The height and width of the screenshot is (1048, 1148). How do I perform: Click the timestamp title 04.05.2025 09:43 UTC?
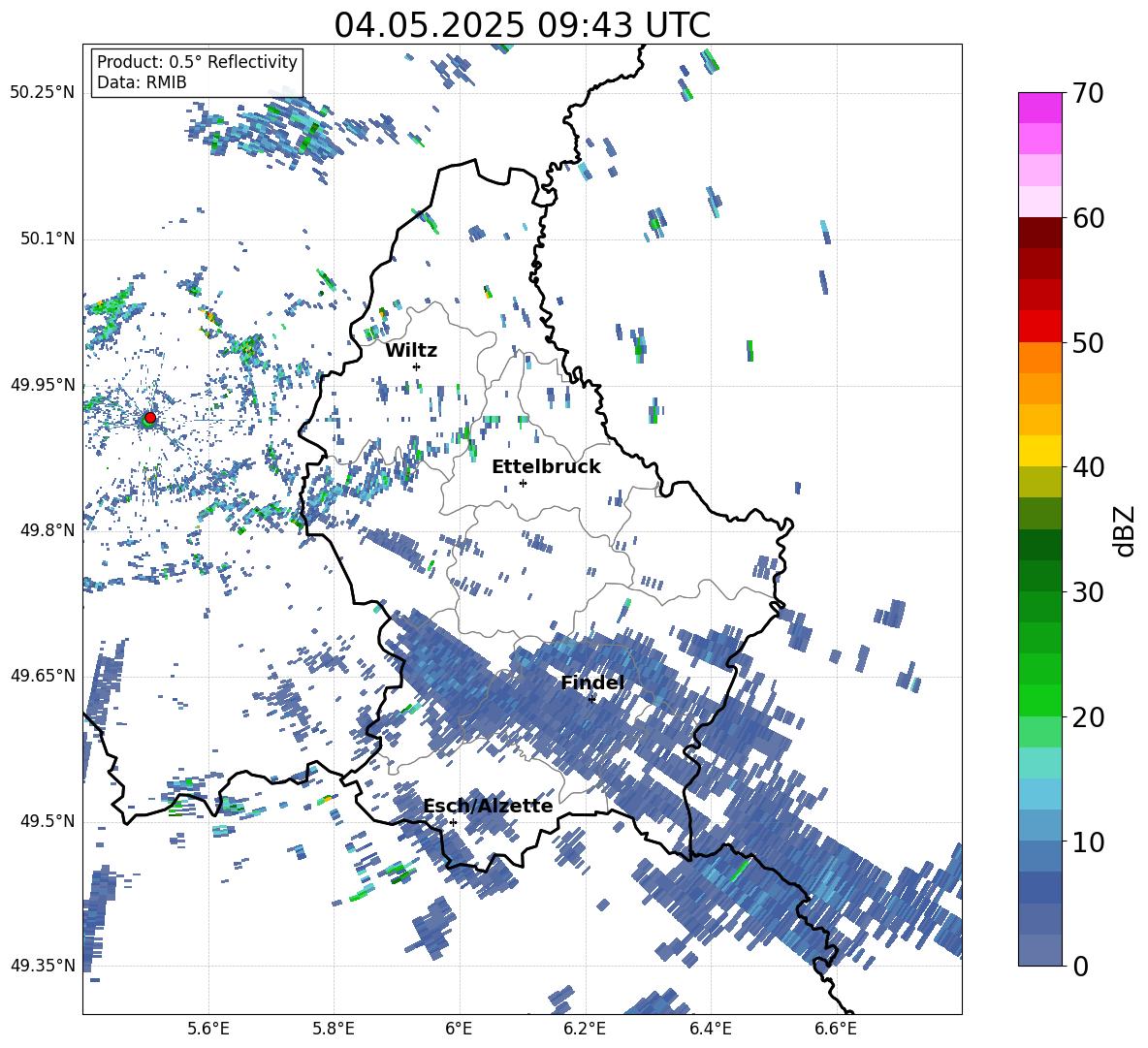[x=523, y=25]
